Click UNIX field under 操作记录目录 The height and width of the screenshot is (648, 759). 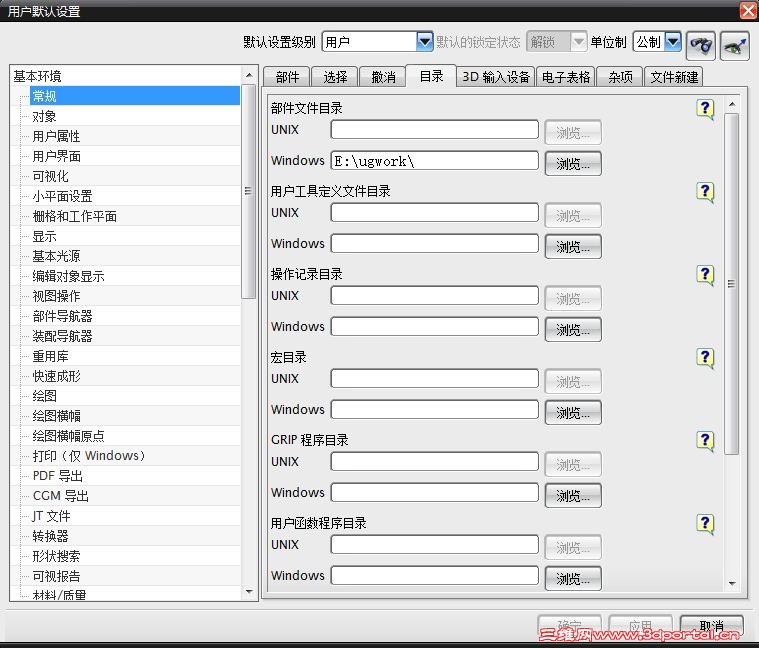434,296
